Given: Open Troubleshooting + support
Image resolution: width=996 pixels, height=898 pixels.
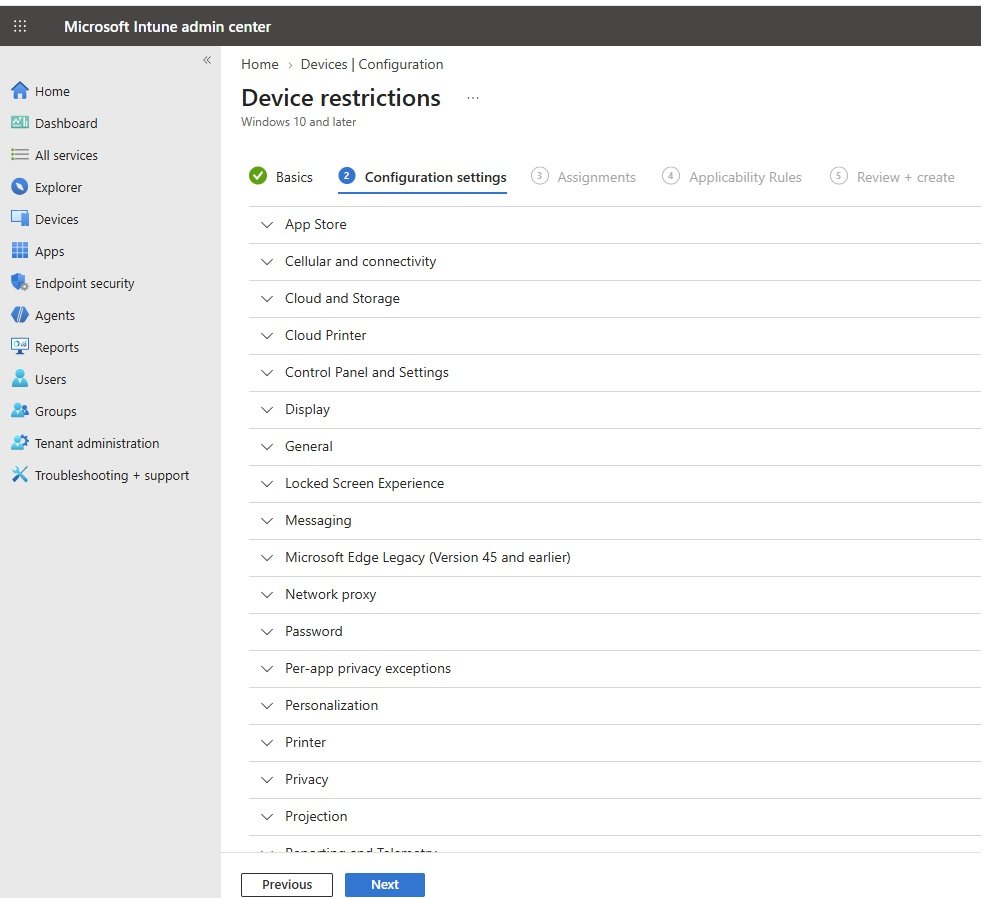Looking at the screenshot, I should pos(112,476).
